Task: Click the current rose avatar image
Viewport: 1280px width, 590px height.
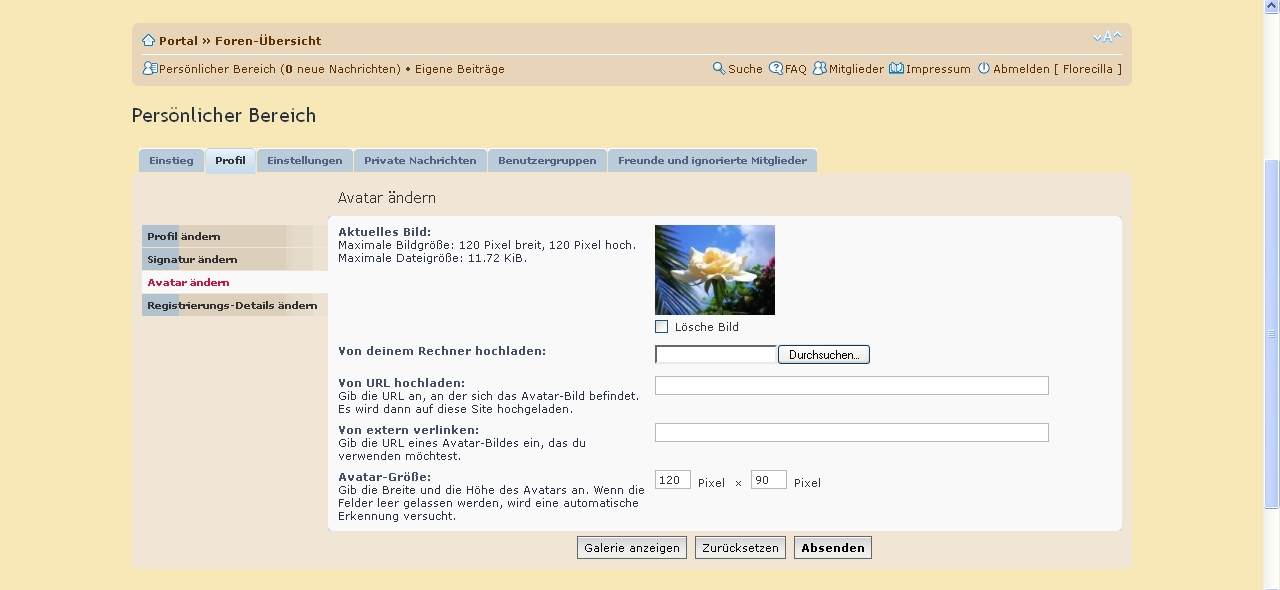Action: click(714, 270)
